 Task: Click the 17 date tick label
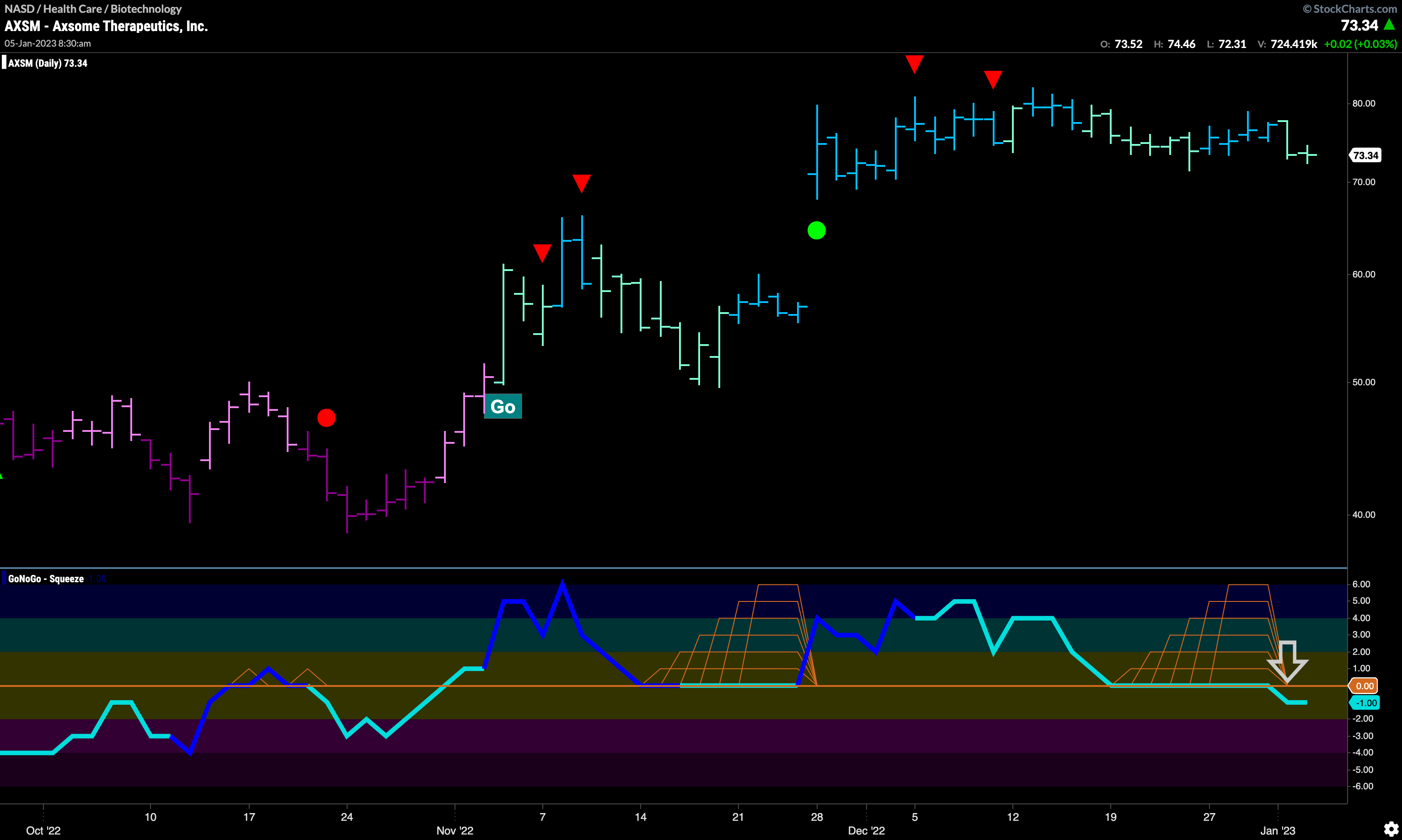click(x=249, y=817)
